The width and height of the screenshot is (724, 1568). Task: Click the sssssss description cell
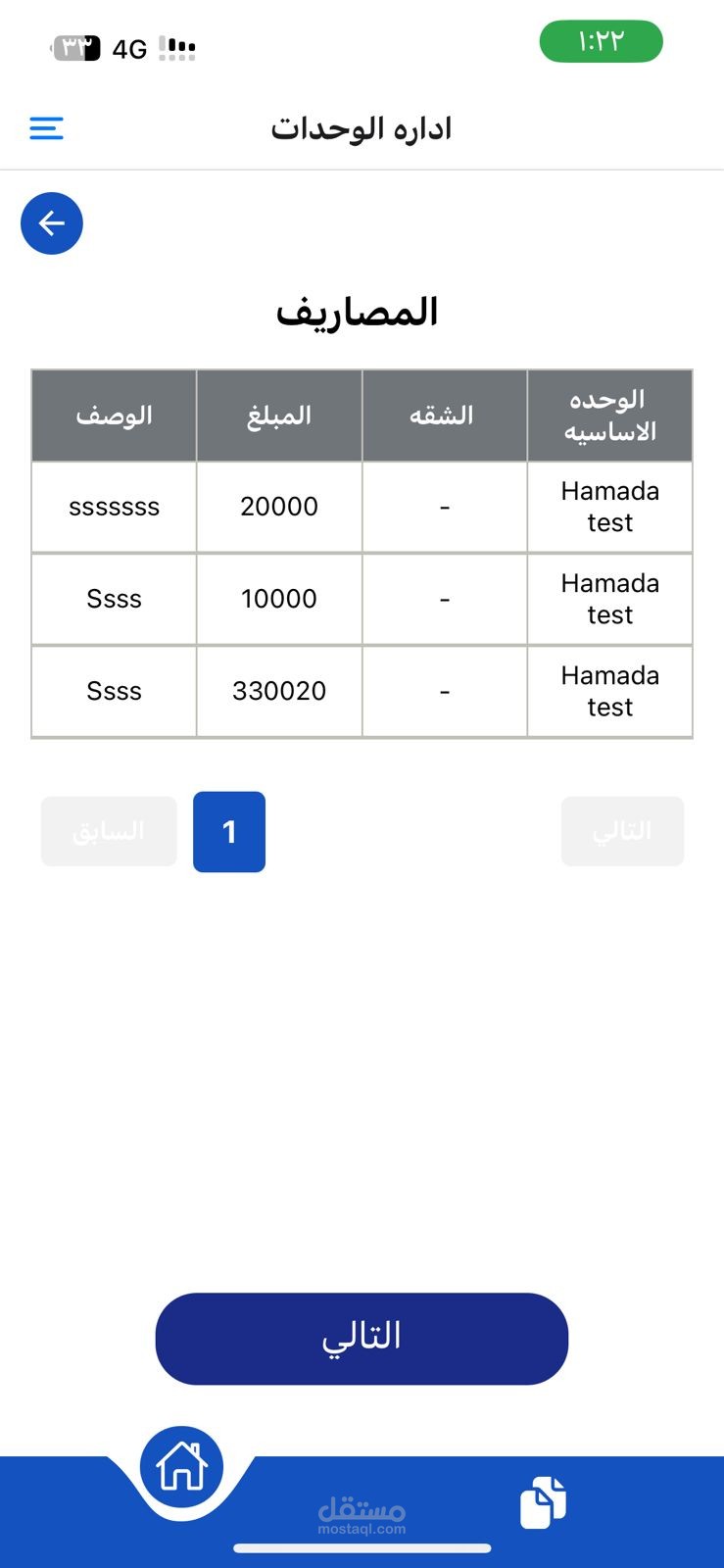coord(114,507)
